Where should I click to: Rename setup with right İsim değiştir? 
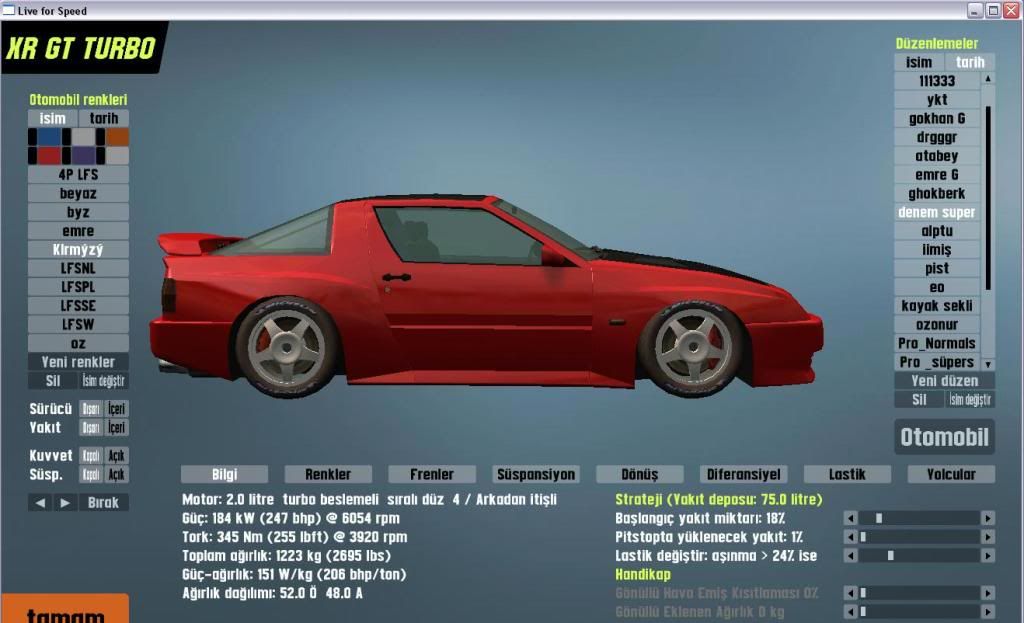coord(970,400)
